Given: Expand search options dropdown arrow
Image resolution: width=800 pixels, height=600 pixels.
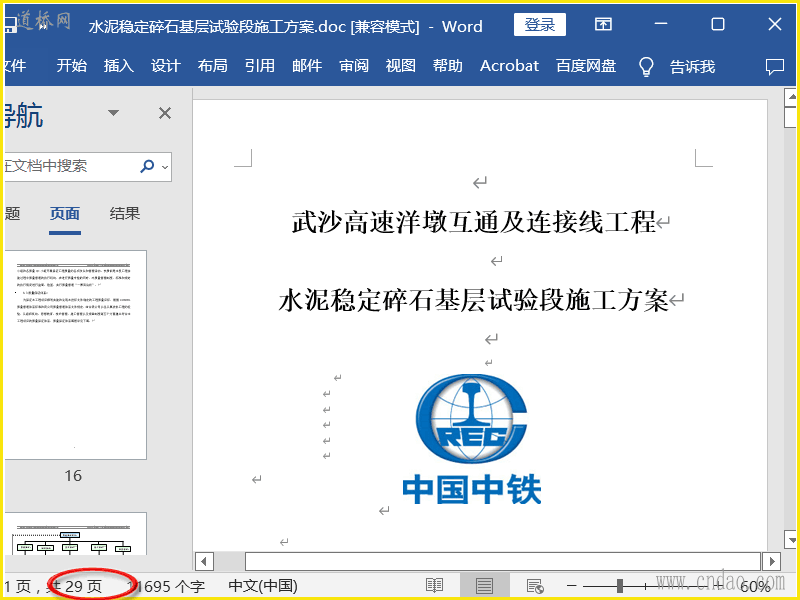Looking at the screenshot, I should point(165,167).
